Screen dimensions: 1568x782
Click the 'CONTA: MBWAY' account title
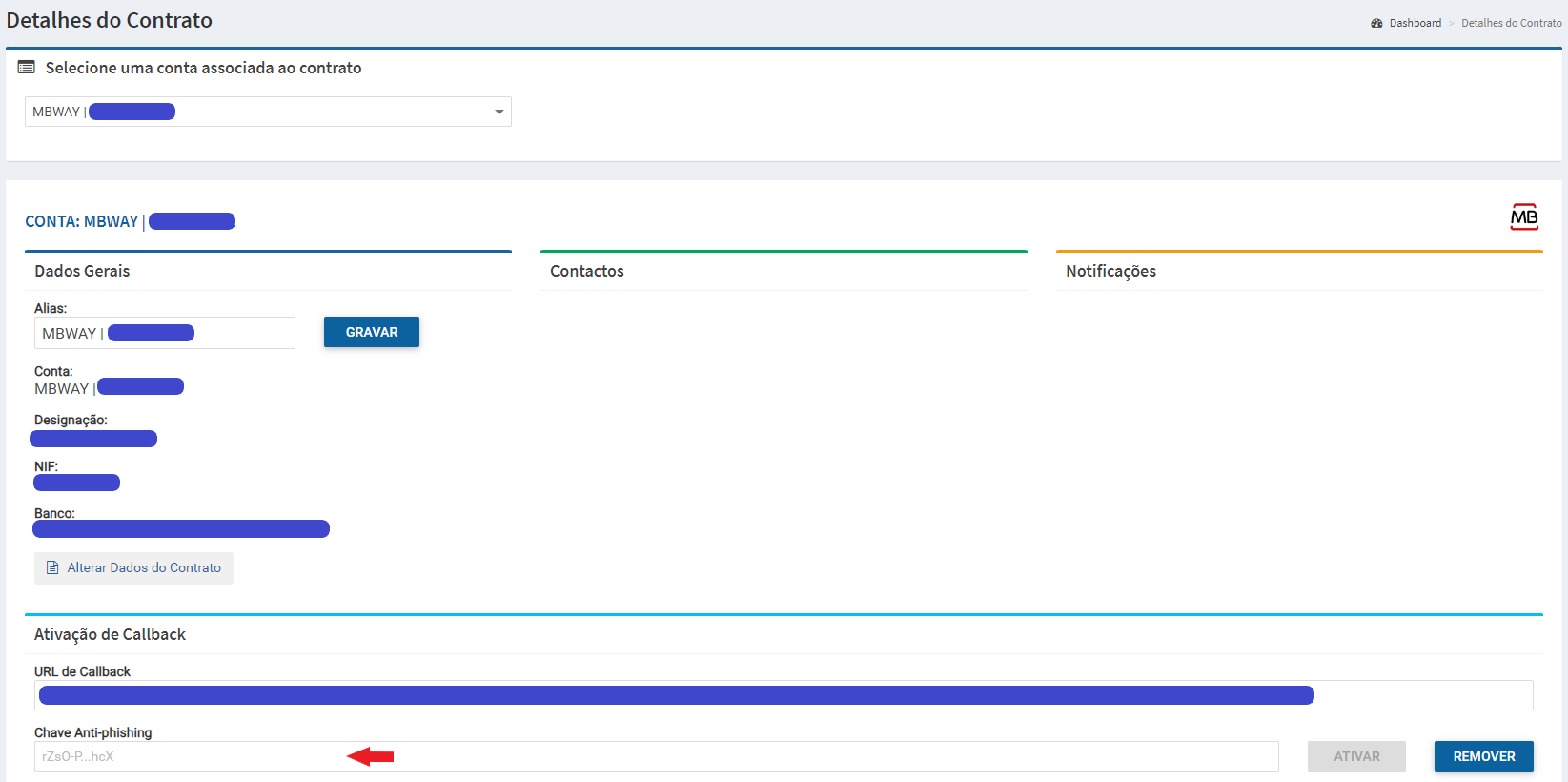(82, 221)
